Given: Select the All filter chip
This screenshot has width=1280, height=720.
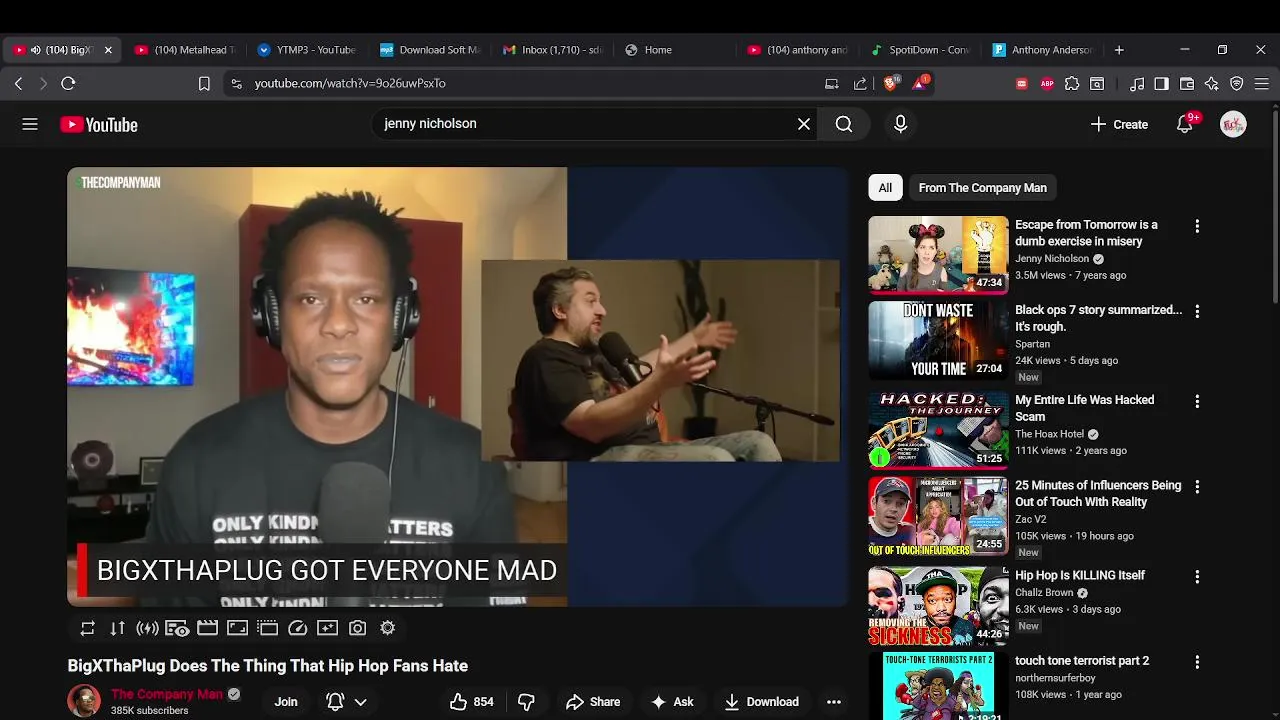Looking at the screenshot, I should [885, 188].
